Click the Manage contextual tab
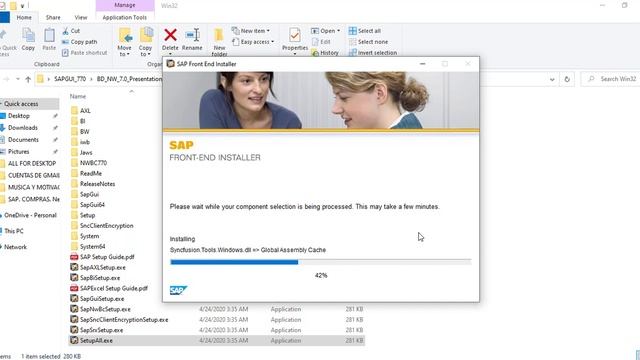 click(125, 5)
